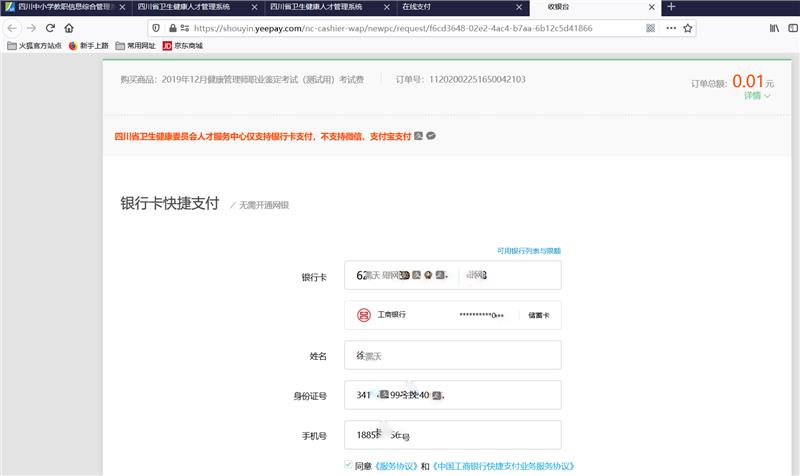This screenshot has height=476, width=800.
Task: Click the order total 0.01 amount
Action: click(748, 81)
